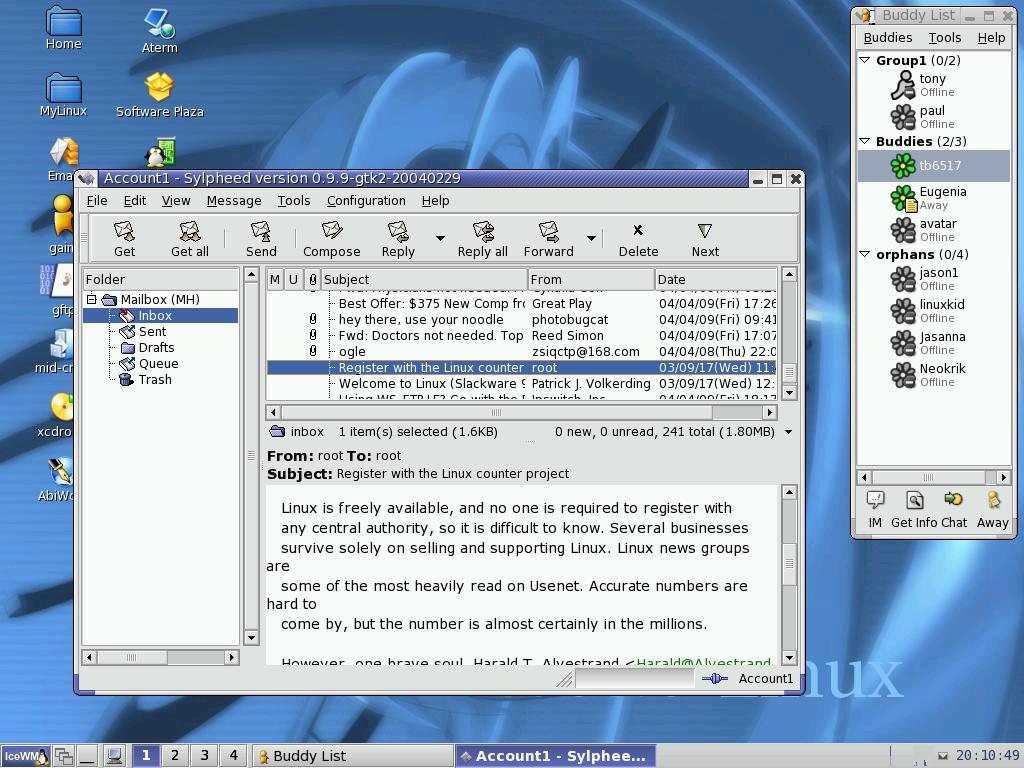
Task: Open the Forward options dropdown arrow
Action: click(x=591, y=238)
